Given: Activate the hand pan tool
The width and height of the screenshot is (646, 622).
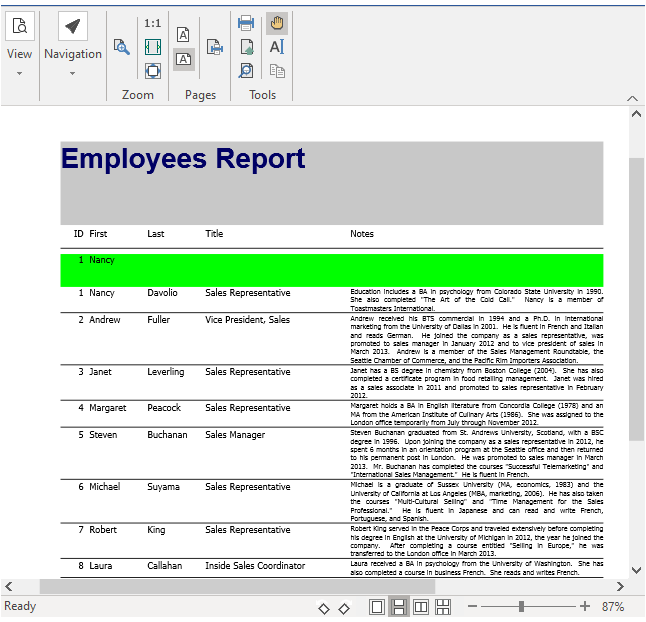Looking at the screenshot, I should [x=277, y=22].
